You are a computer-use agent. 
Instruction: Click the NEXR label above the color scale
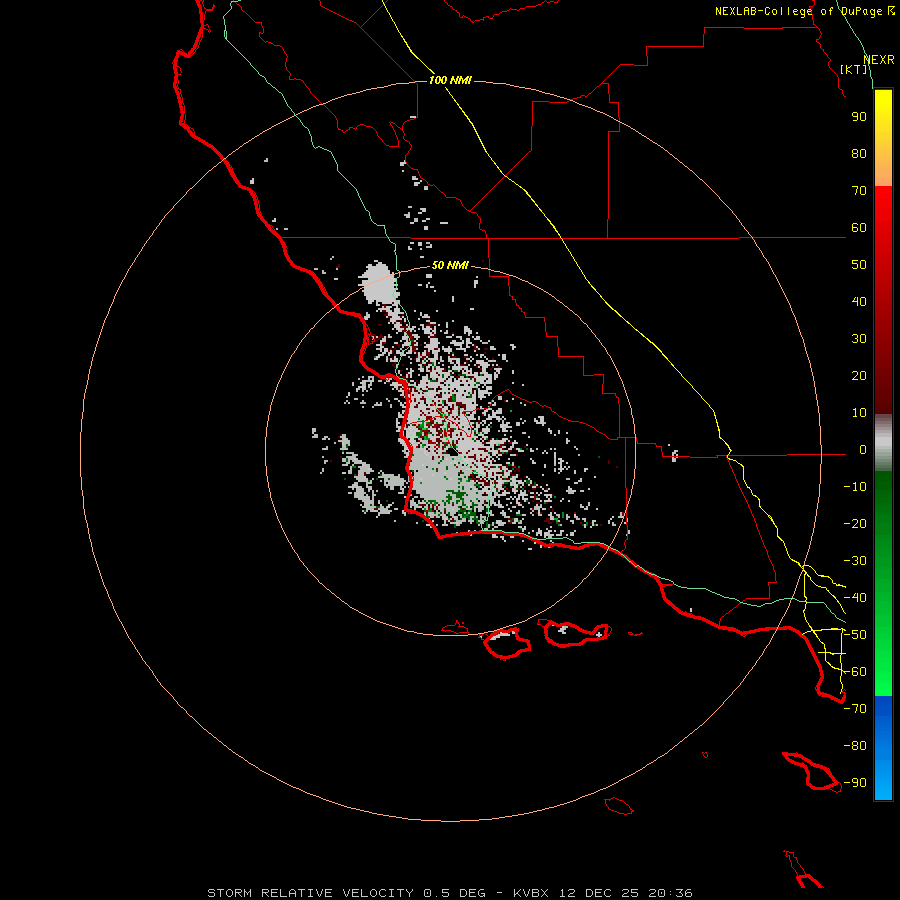(x=879, y=60)
